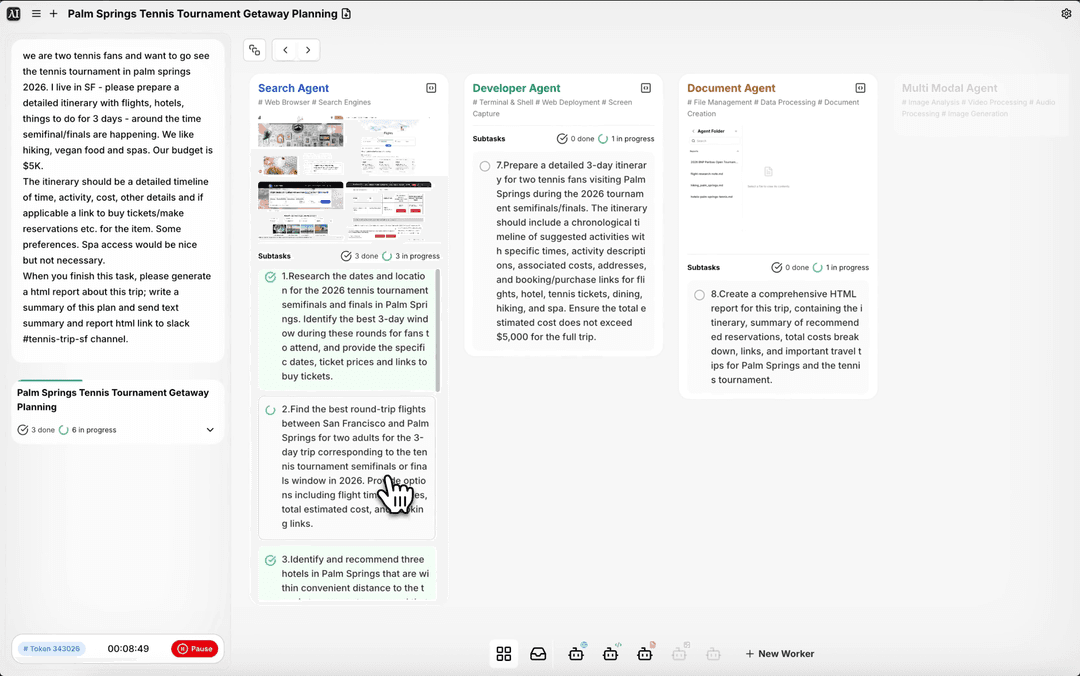The width and height of the screenshot is (1080, 676).
Task: Toggle completed check on subtask 1
Action: [x=270, y=277]
